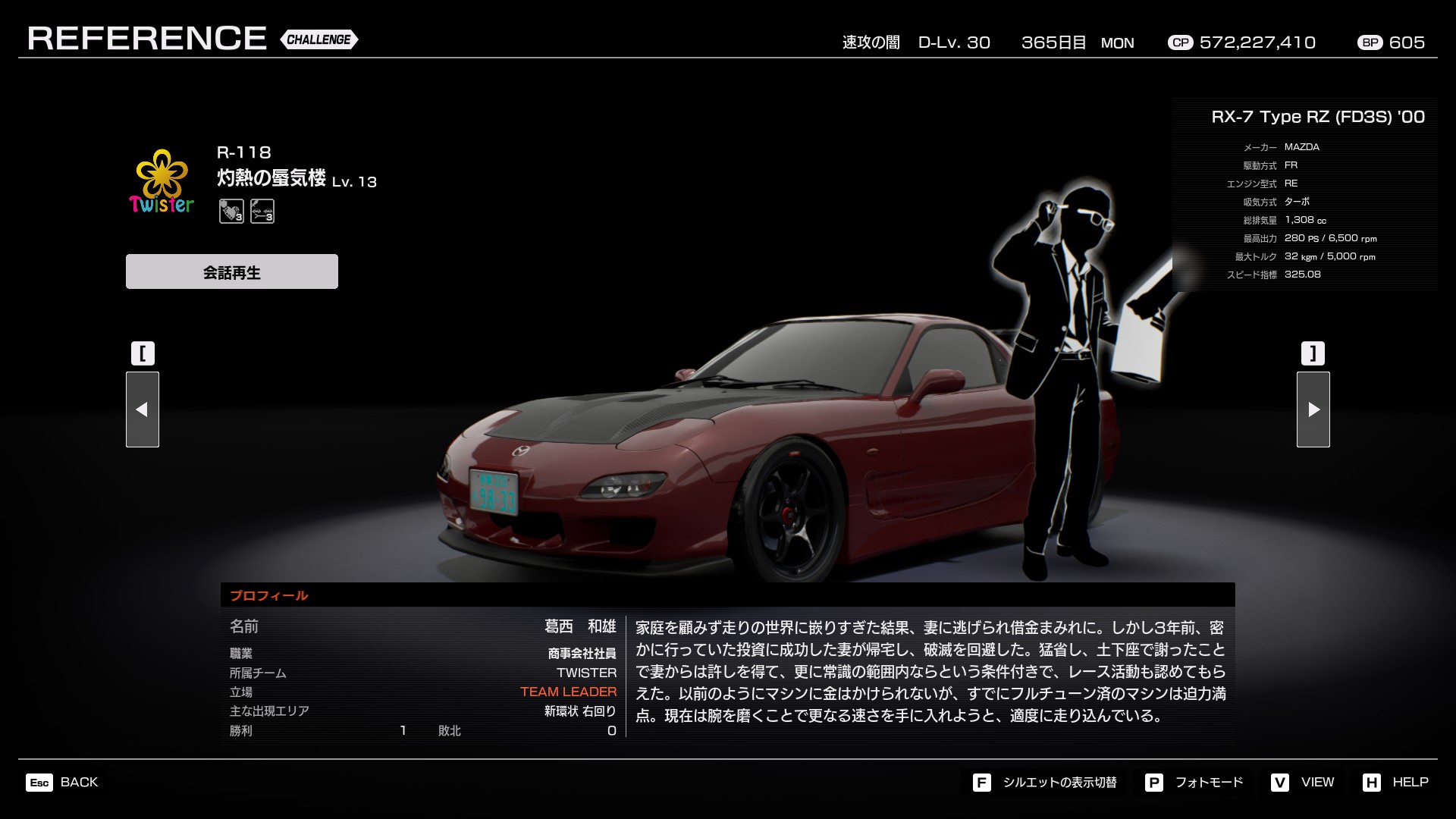Click the BP points badge
Viewport: 1456px width, 819px height.
(x=1370, y=42)
